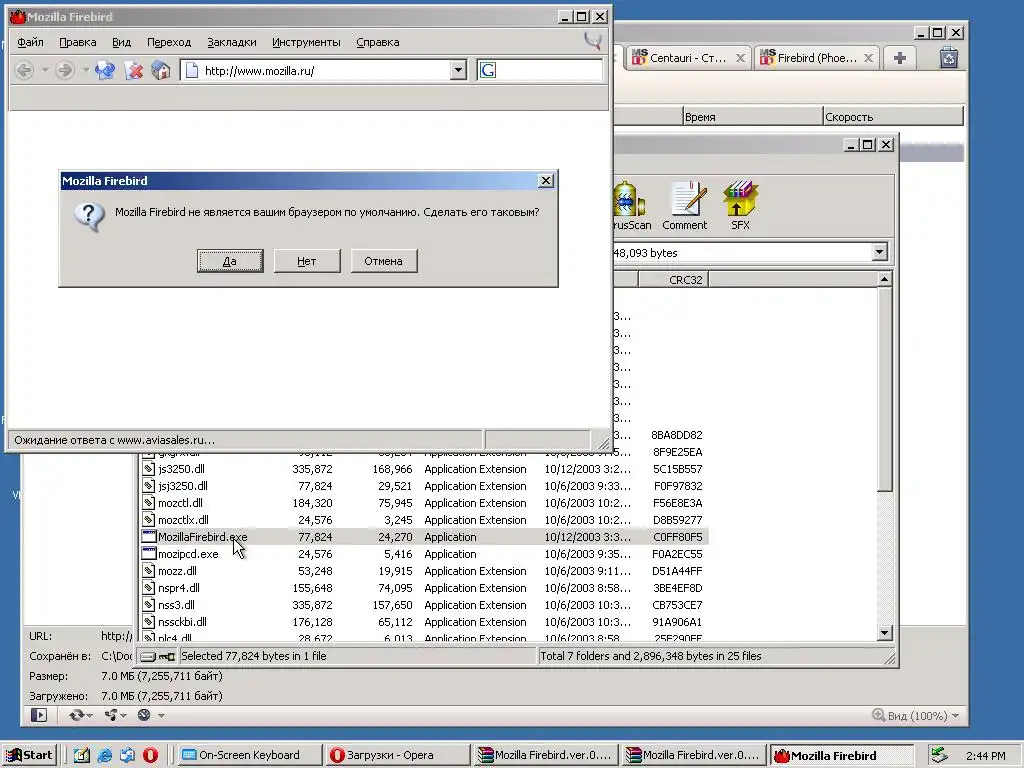
Task: Switch to On-Screen Keyboard in taskbar
Action: (x=249, y=755)
